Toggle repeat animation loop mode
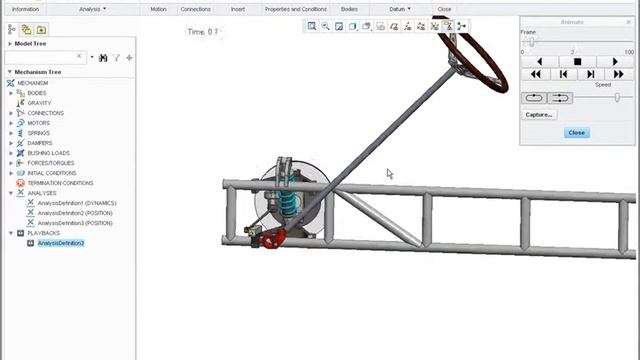Image resolution: width=640 pixels, height=360 pixels. coord(534,98)
